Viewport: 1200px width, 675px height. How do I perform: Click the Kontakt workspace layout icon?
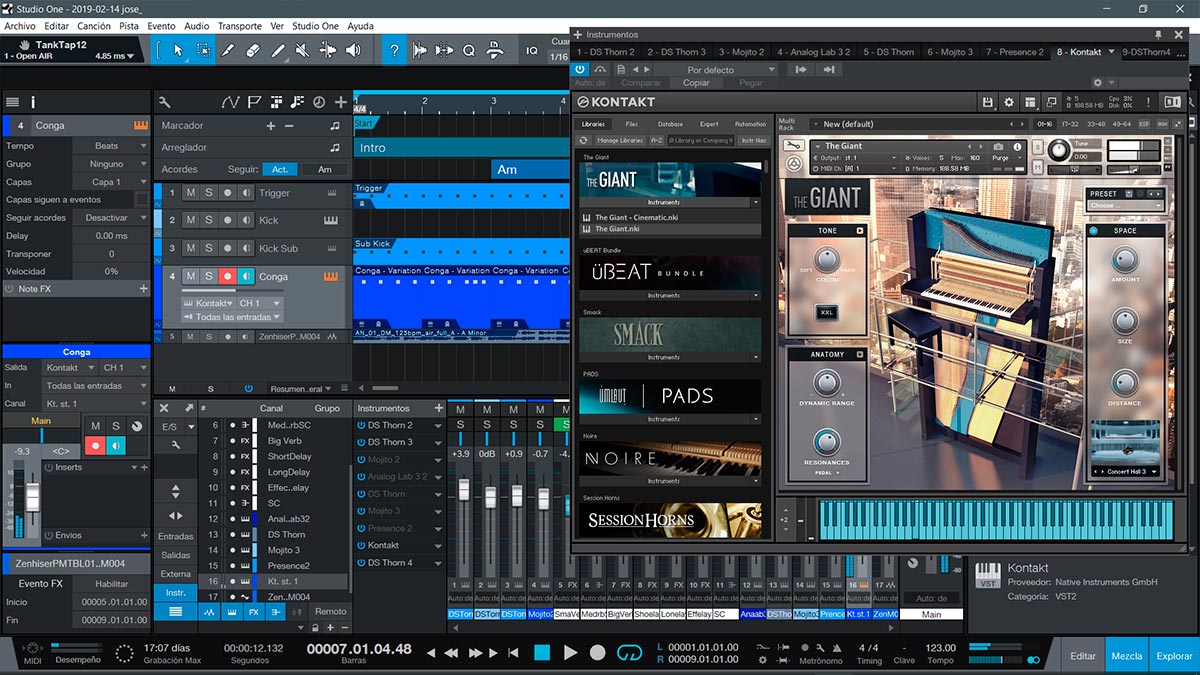coord(1029,102)
